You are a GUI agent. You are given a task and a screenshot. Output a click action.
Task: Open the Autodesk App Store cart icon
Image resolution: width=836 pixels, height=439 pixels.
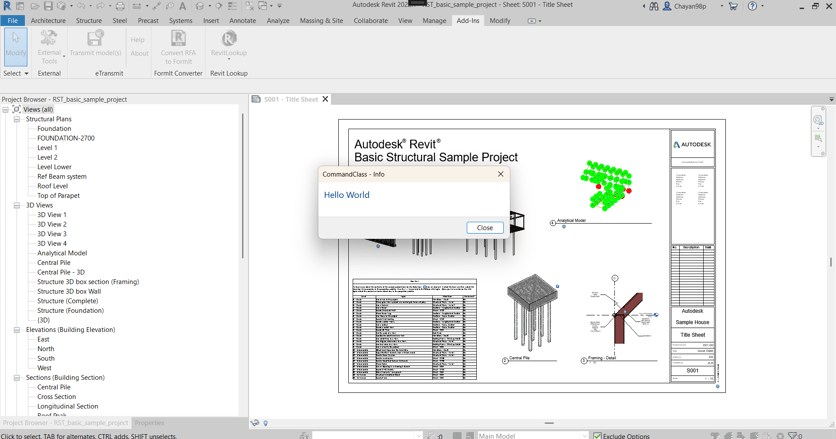[733, 6]
